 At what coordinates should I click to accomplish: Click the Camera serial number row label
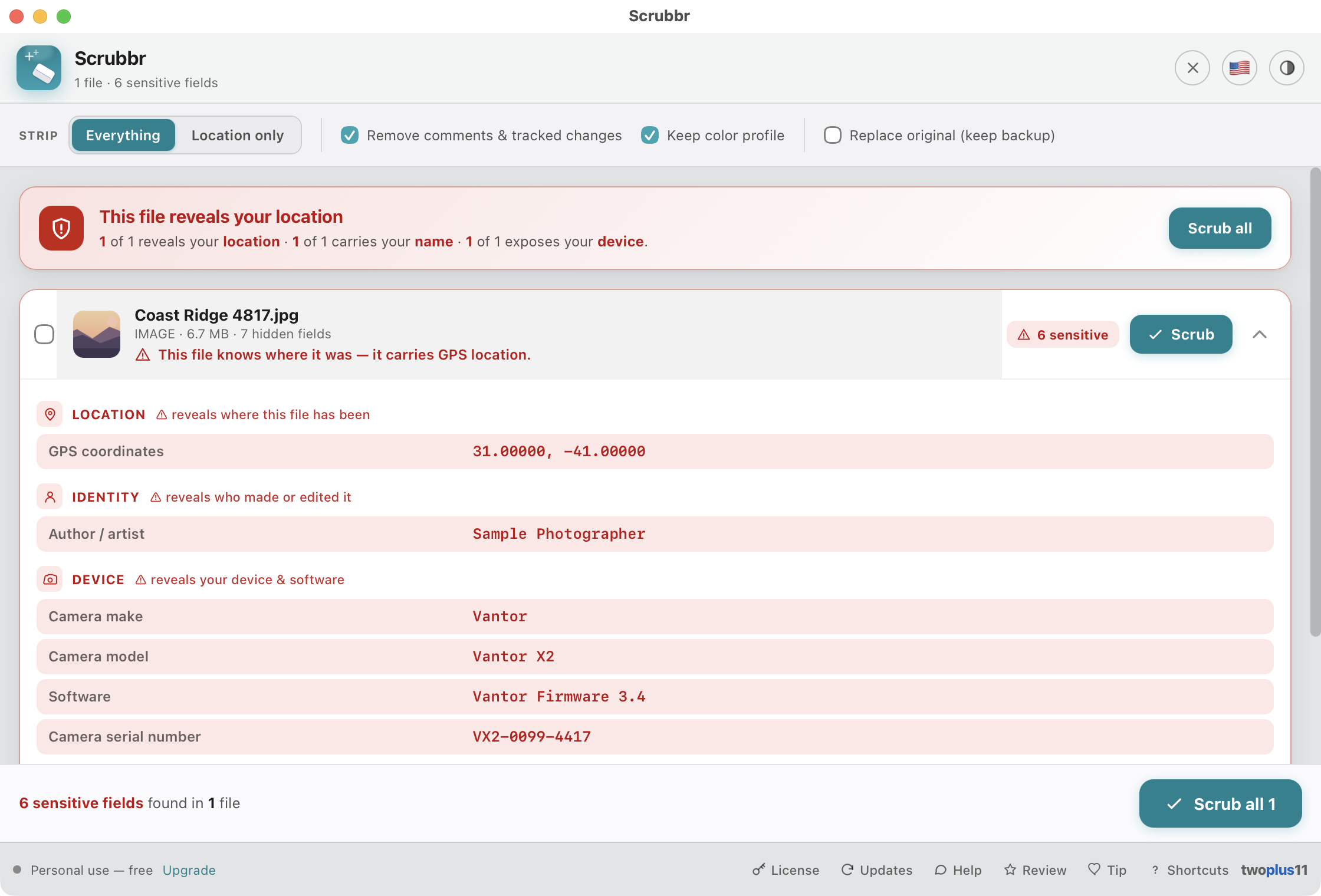pyautogui.click(x=124, y=737)
